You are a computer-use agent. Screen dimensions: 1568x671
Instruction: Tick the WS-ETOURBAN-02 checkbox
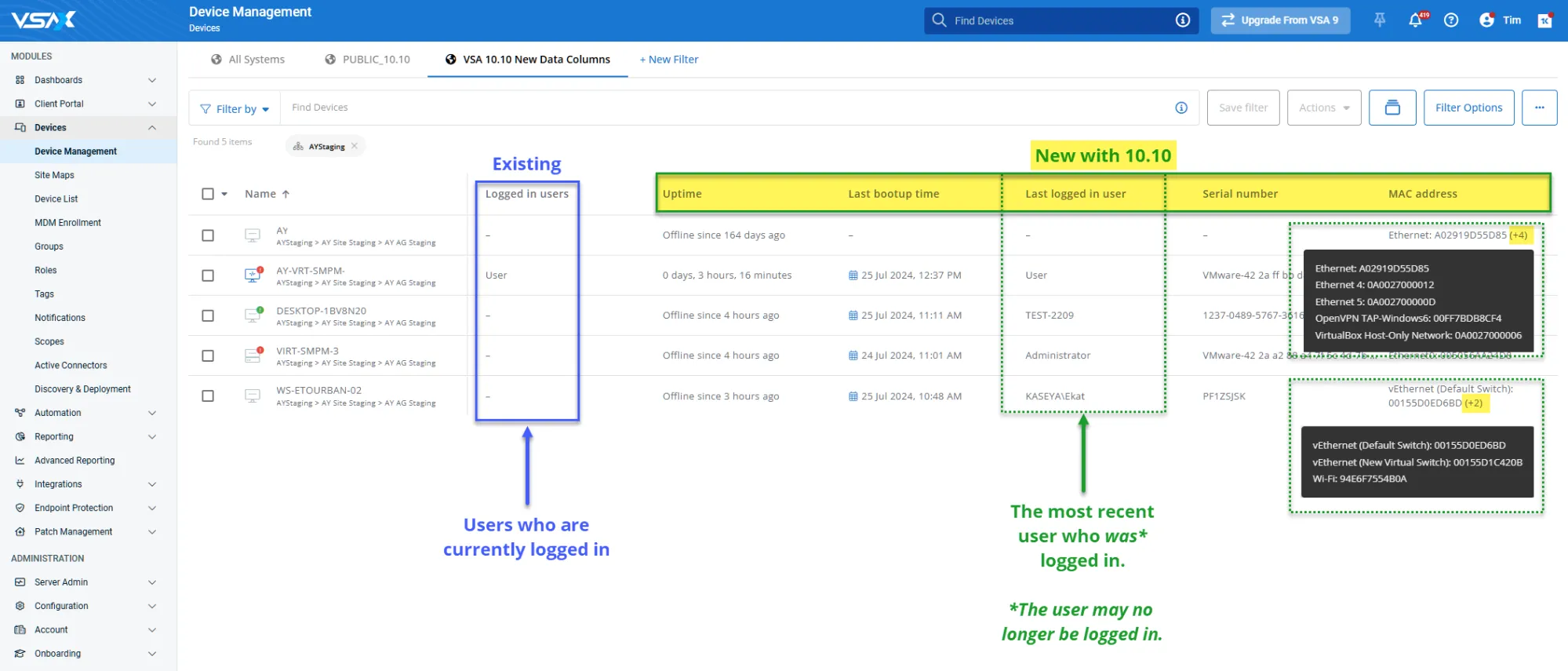tap(208, 396)
